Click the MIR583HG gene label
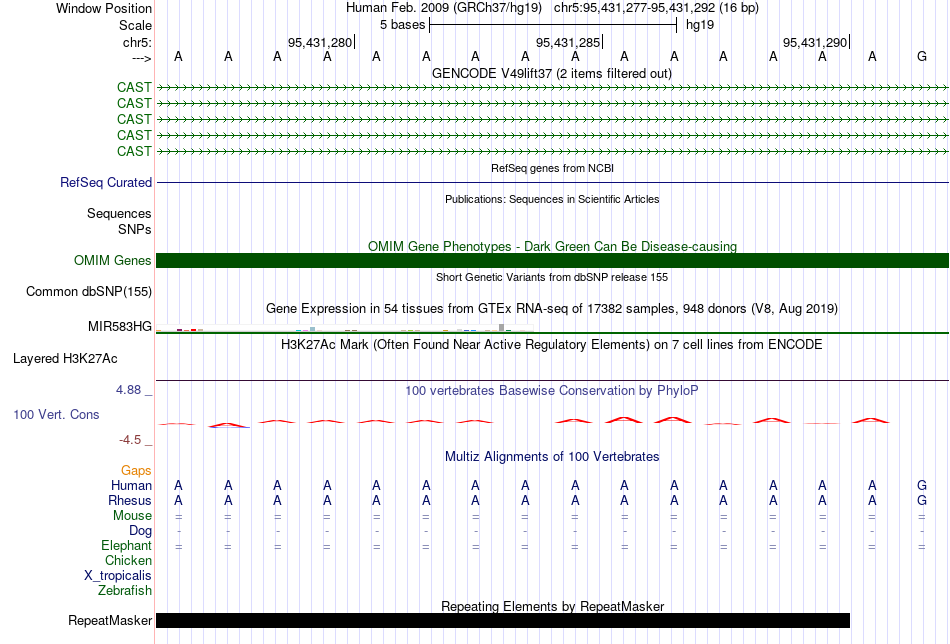The image size is (950, 644). click(x=120, y=327)
